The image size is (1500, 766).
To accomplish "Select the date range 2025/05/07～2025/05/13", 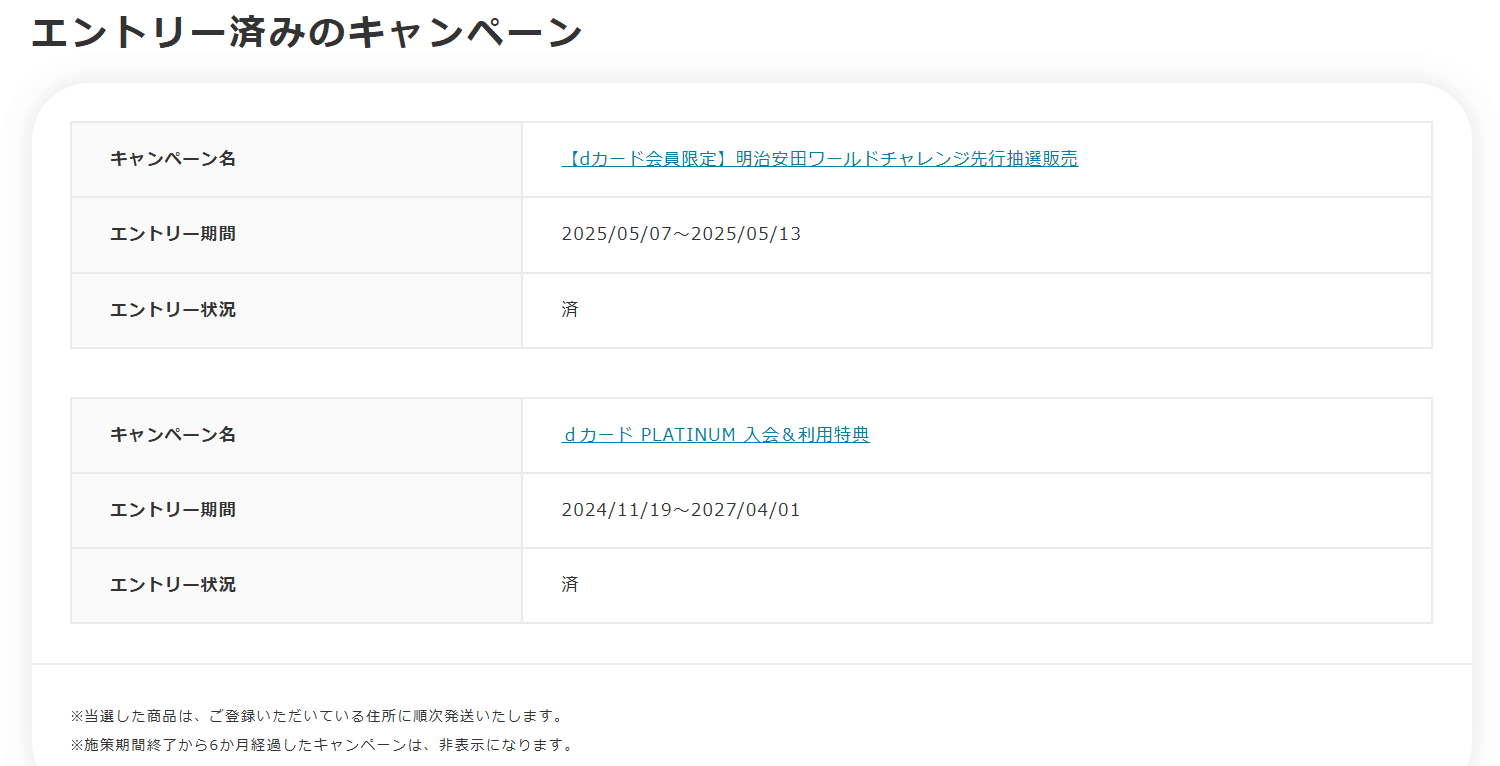I will point(681,234).
